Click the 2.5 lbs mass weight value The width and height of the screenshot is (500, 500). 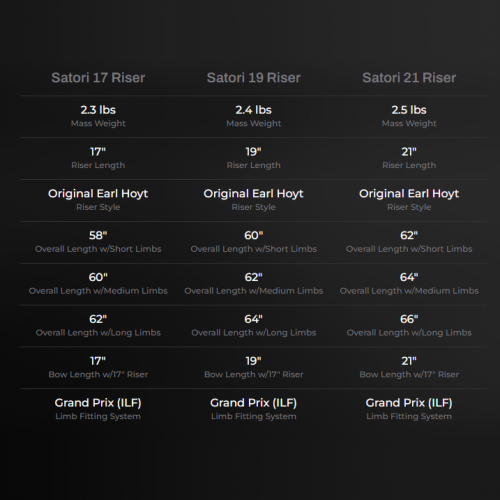[409, 110]
